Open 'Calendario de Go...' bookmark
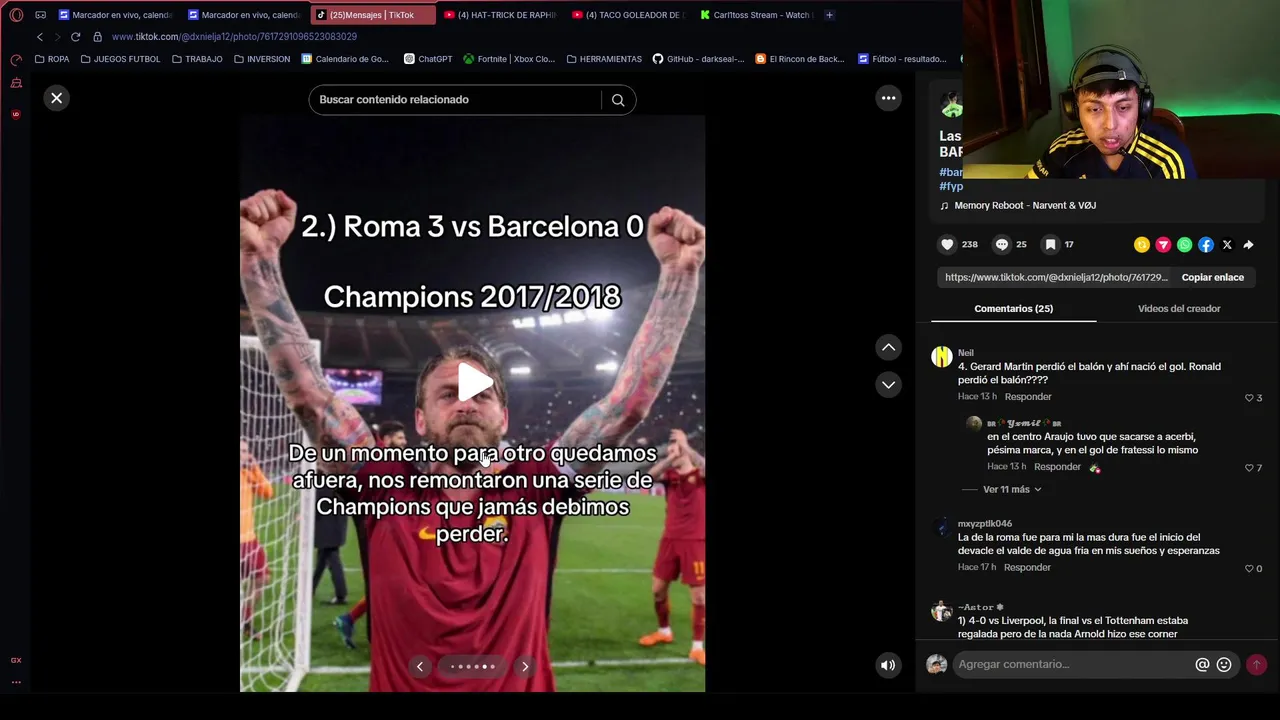1280x720 pixels. coord(344,59)
